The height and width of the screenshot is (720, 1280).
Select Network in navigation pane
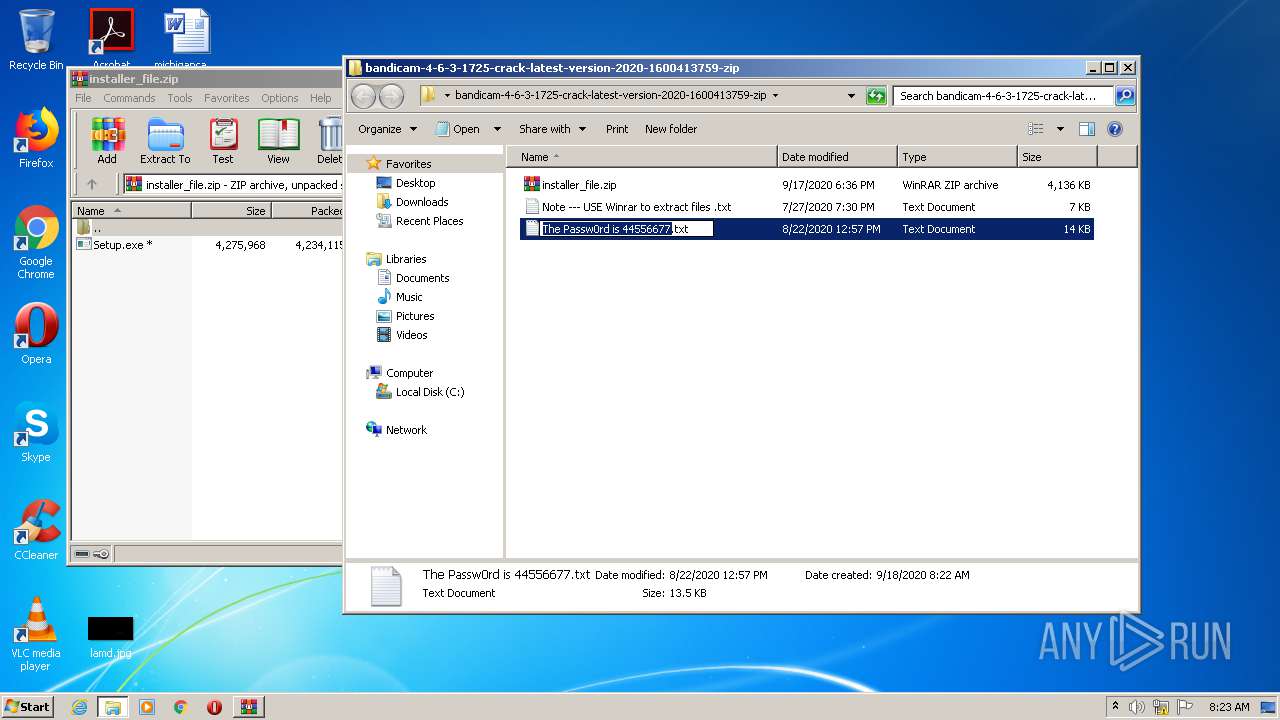coord(397,430)
